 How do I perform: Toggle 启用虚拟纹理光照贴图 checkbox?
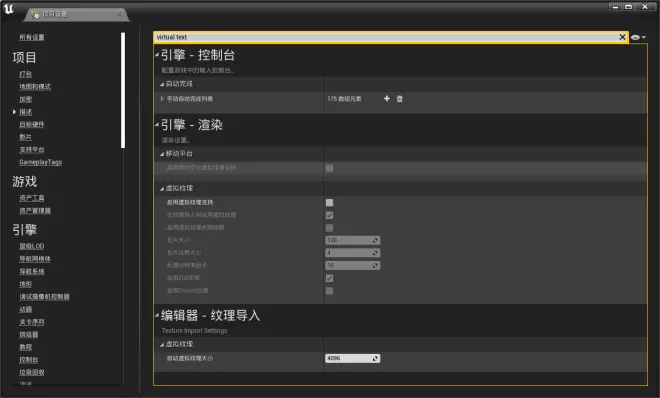click(x=330, y=228)
